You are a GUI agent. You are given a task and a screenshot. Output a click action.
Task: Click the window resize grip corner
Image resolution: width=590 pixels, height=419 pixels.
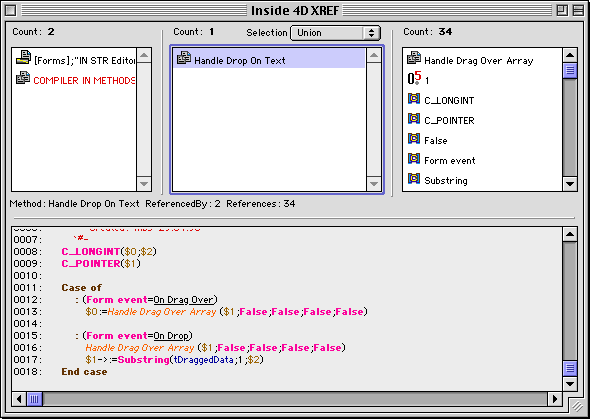point(577,406)
